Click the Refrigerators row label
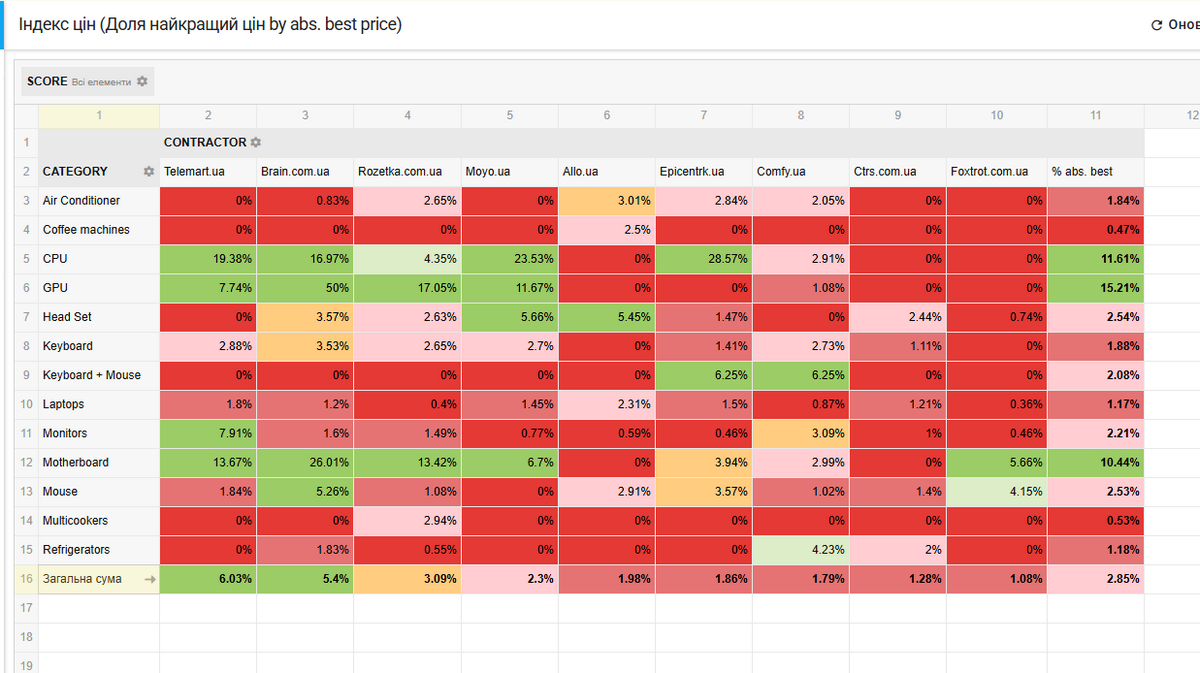 tap(76, 550)
